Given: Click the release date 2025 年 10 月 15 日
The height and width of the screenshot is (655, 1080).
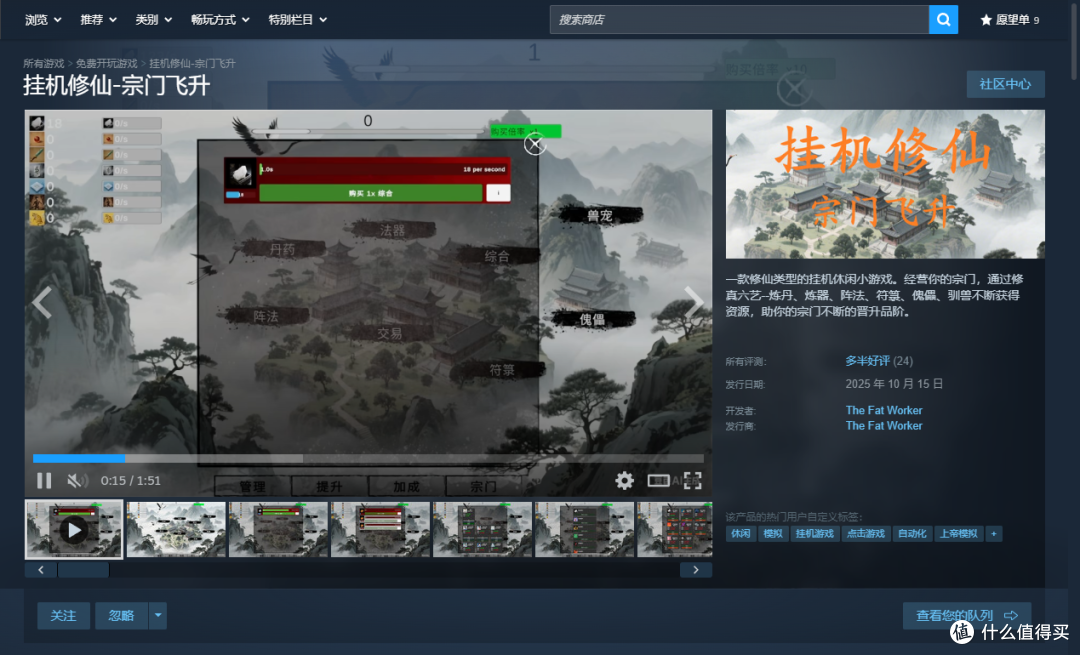Looking at the screenshot, I should [894, 384].
